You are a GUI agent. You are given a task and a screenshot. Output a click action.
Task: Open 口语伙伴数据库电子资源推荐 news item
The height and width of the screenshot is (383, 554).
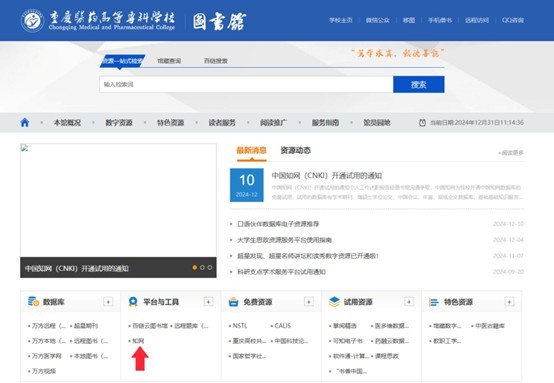(x=278, y=224)
